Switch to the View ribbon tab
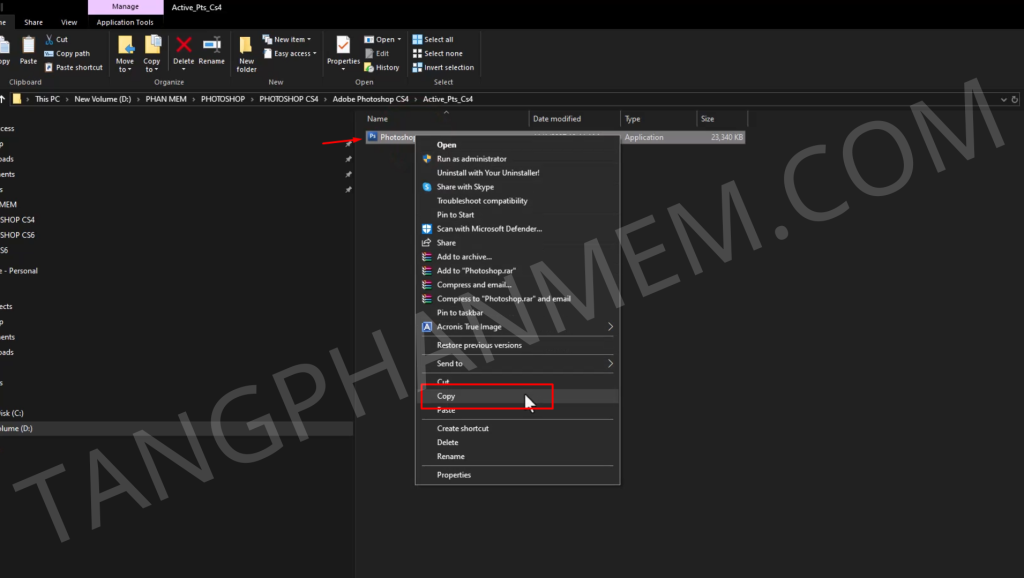Screen dimensions: 1024x578 tap(69, 22)
